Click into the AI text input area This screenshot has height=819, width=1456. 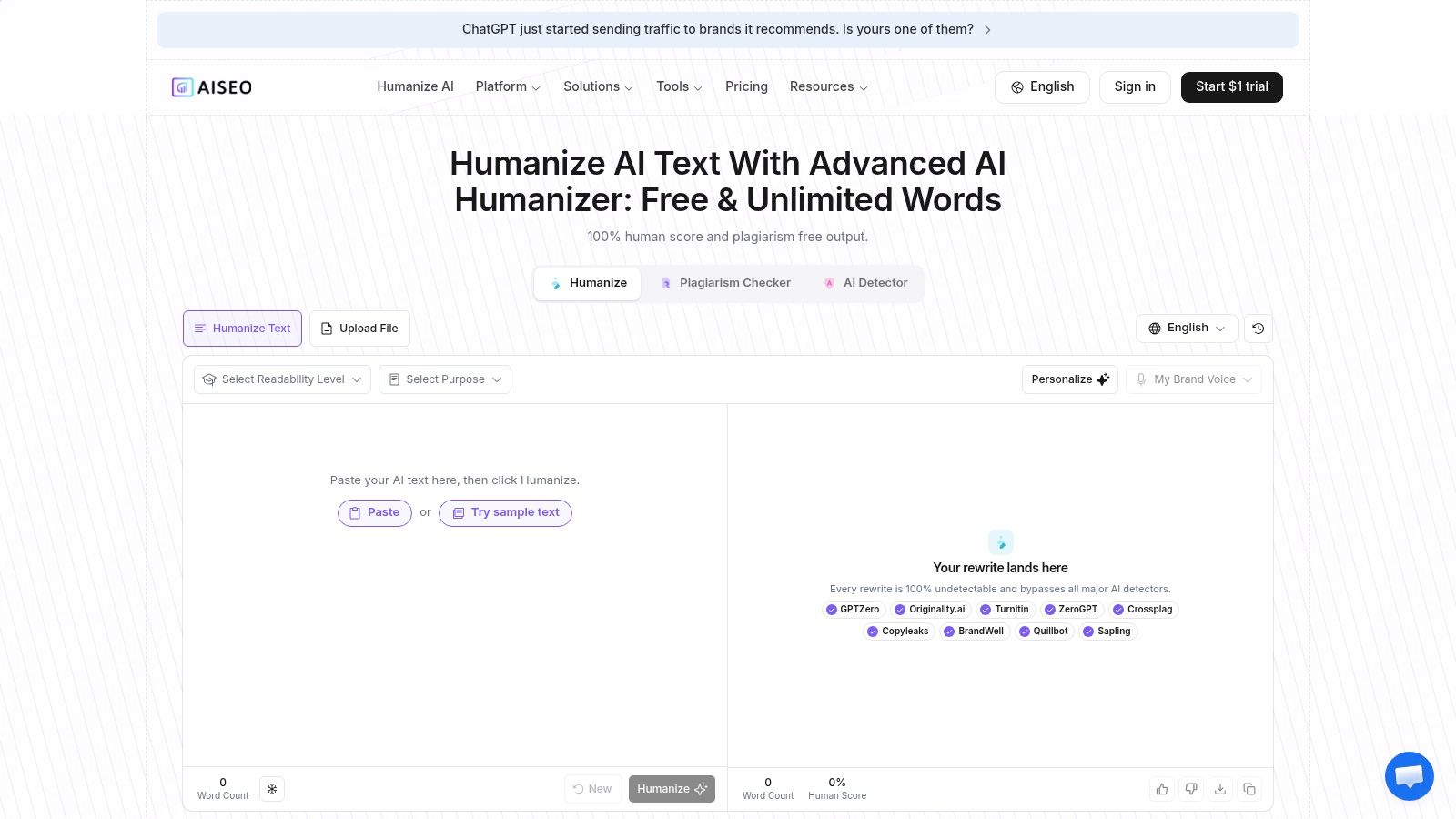click(x=455, y=585)
